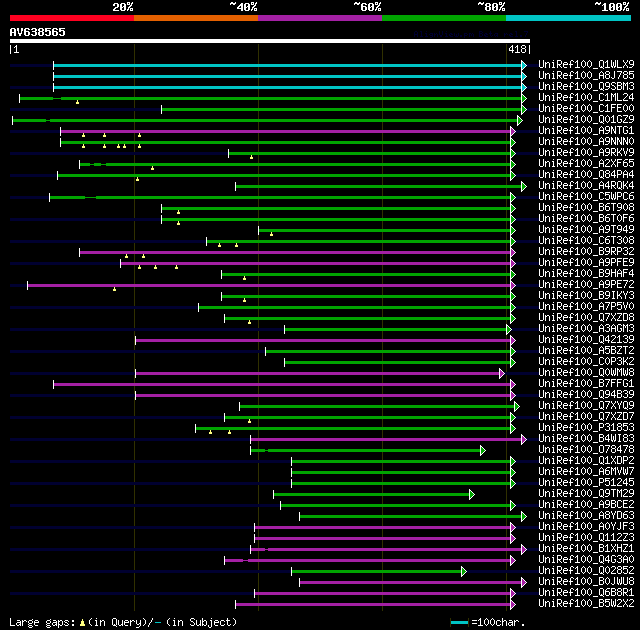
Task: Click the UniRef100_Q94B39 label
Action: click(586, 395)
